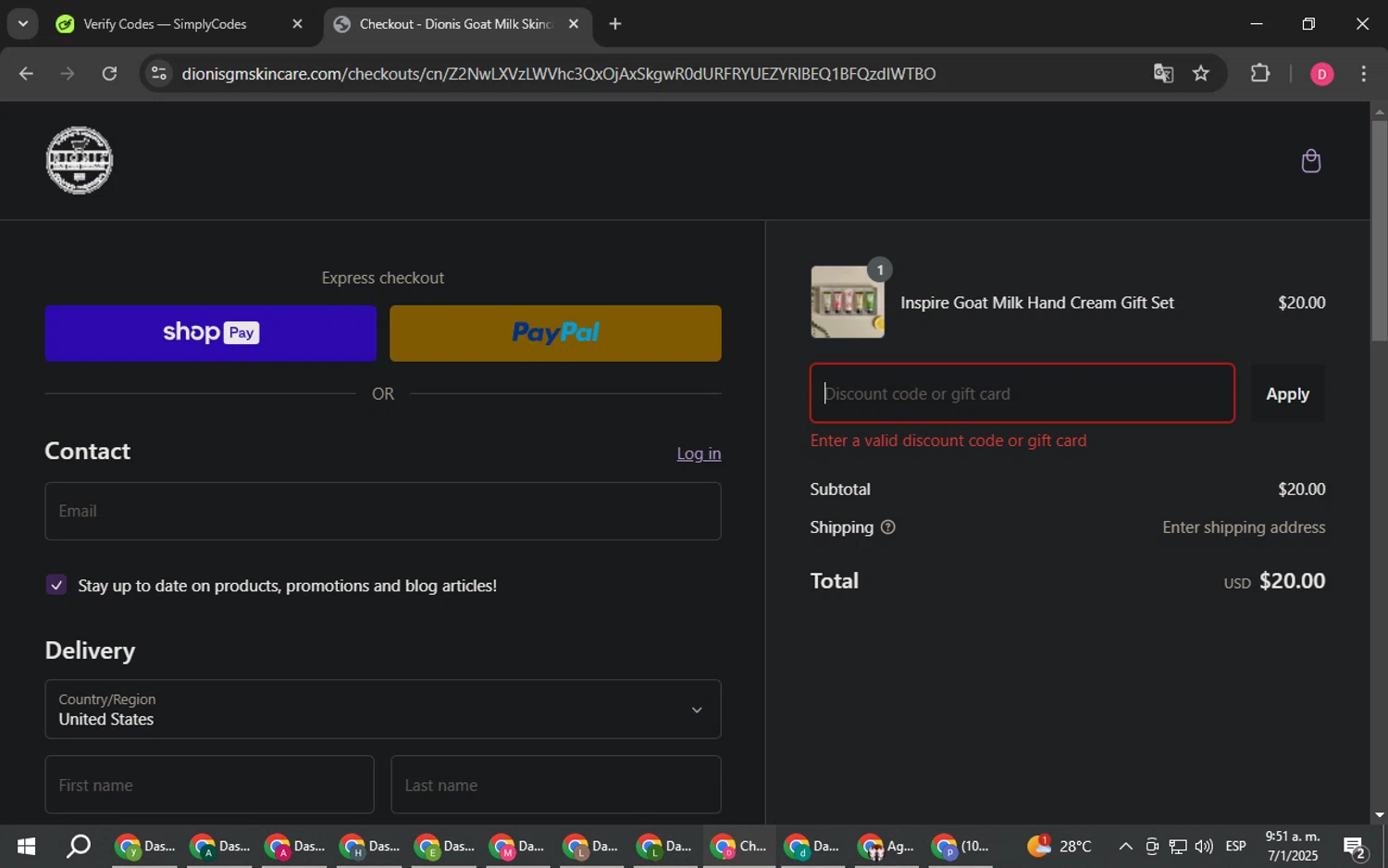This screenshot has width=1388, height=868.
Task: Pay with the PayPal button
Action: pyautogui.click(x=555, y=333)
